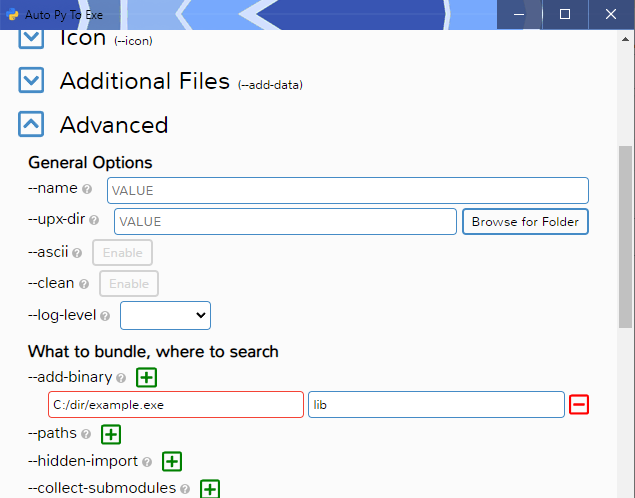Click the Advanced heading text
The image size is (635, 498).
click(x=114, y=125)
